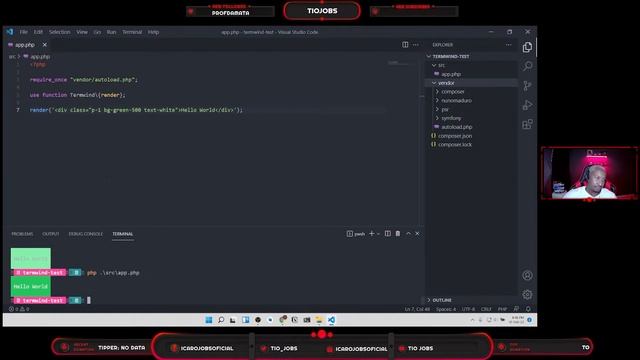Expand the symfony folder

tap(471, 118)
